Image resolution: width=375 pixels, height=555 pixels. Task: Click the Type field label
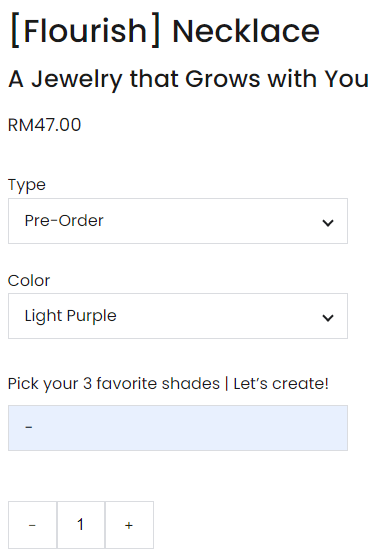click(x=27, y=185)
